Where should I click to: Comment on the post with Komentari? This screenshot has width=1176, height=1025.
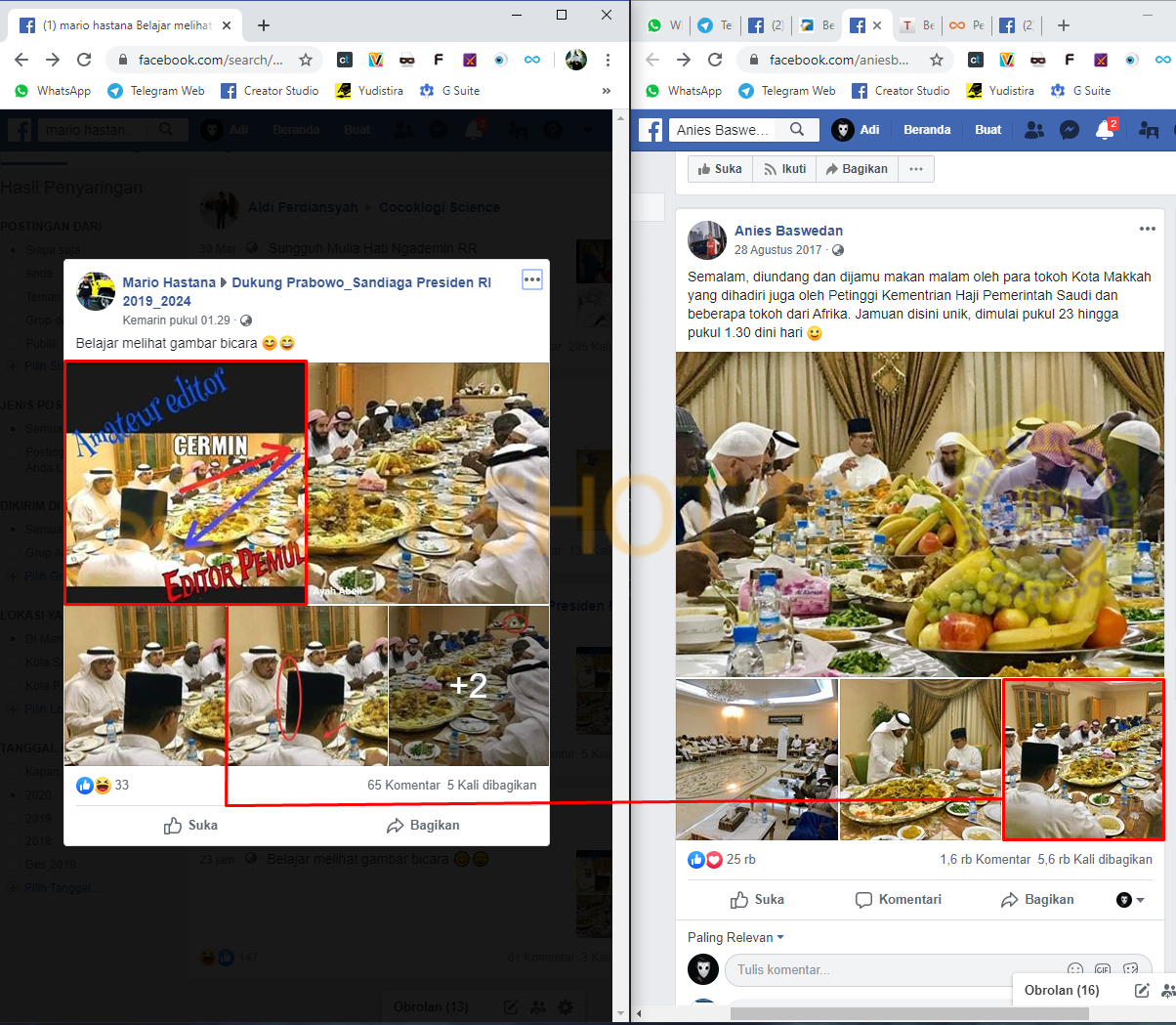[898, 900]
